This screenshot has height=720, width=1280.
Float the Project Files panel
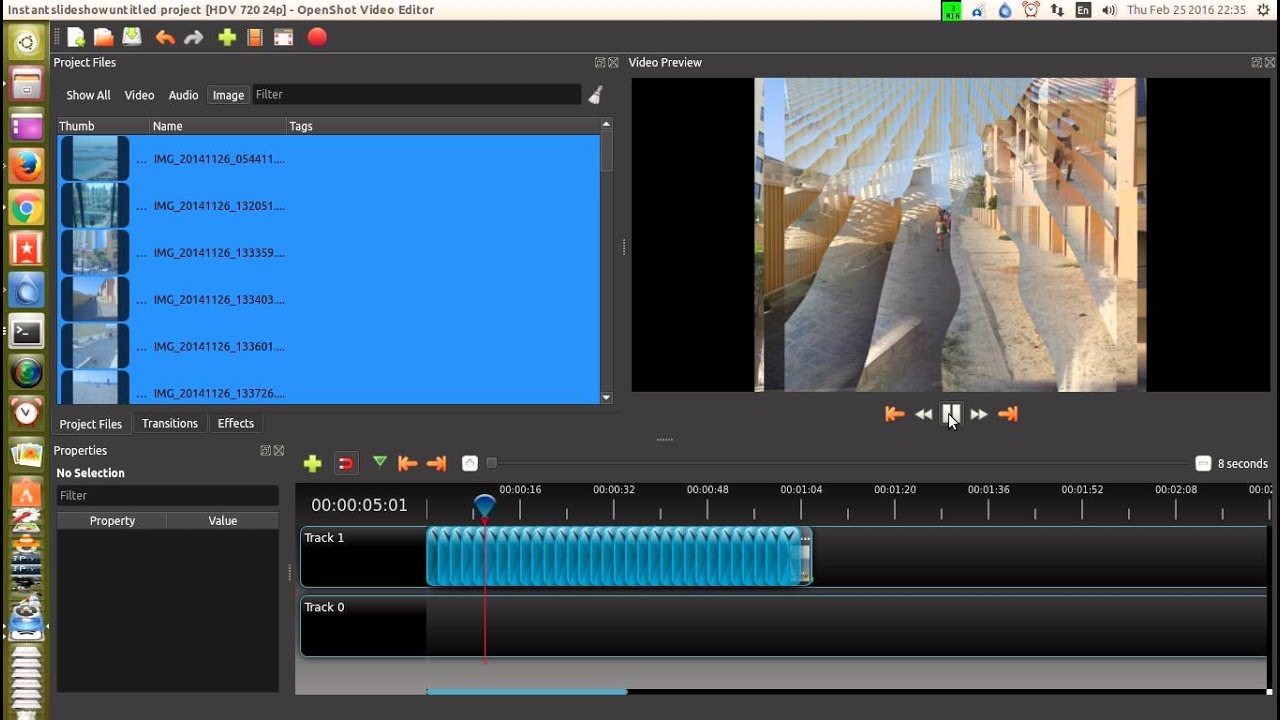[x=600, y=62]
